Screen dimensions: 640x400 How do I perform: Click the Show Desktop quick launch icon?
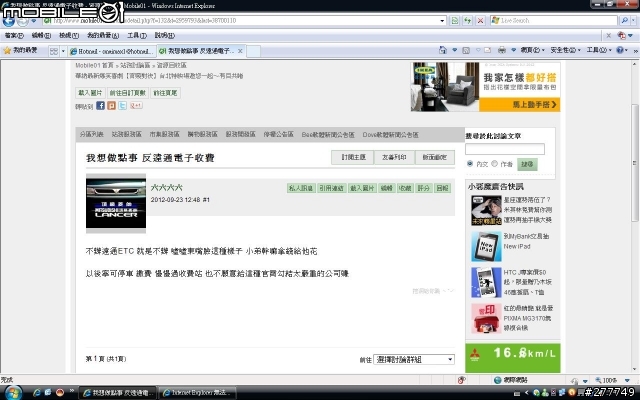click(x=48, y=393)
